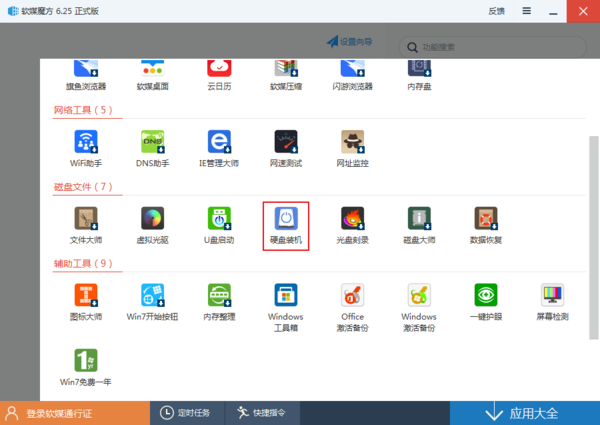Image resolution: width=600 pixels, height=425 pixels.
Task: Open 光盘刻录 disc burning tool
Action: (352, 223)
